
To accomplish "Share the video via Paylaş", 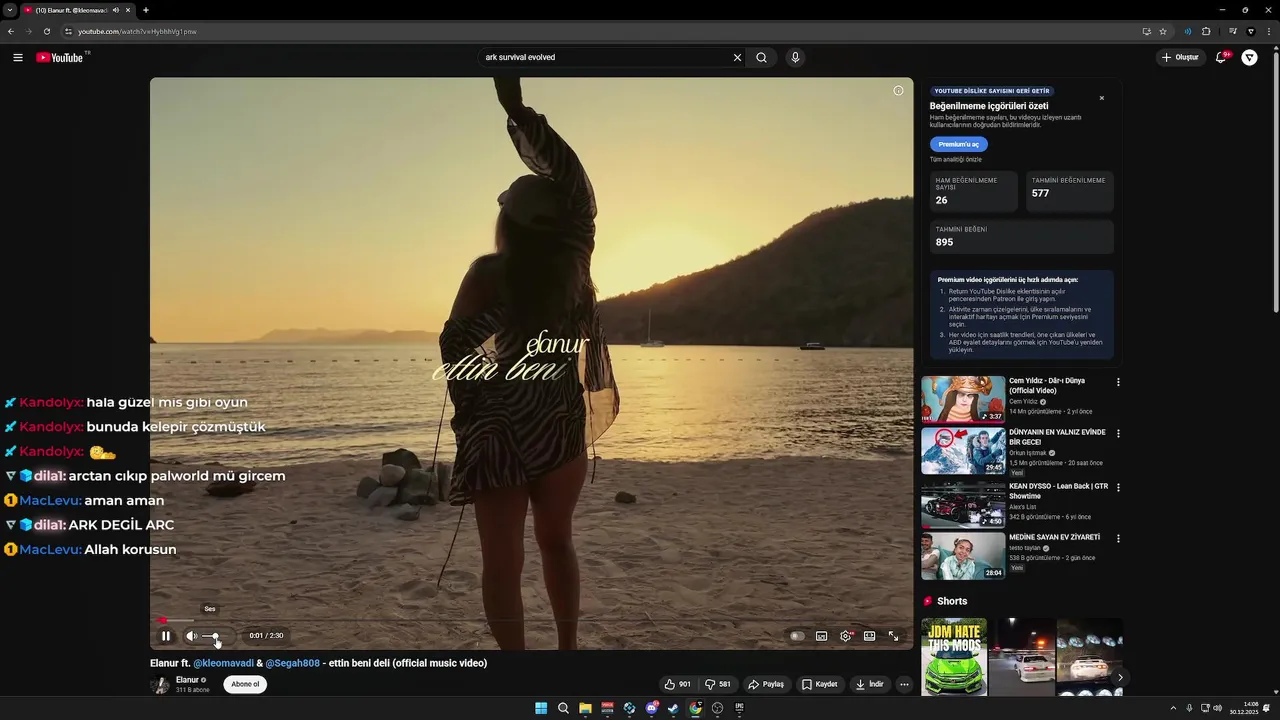I will coord(767,685).
